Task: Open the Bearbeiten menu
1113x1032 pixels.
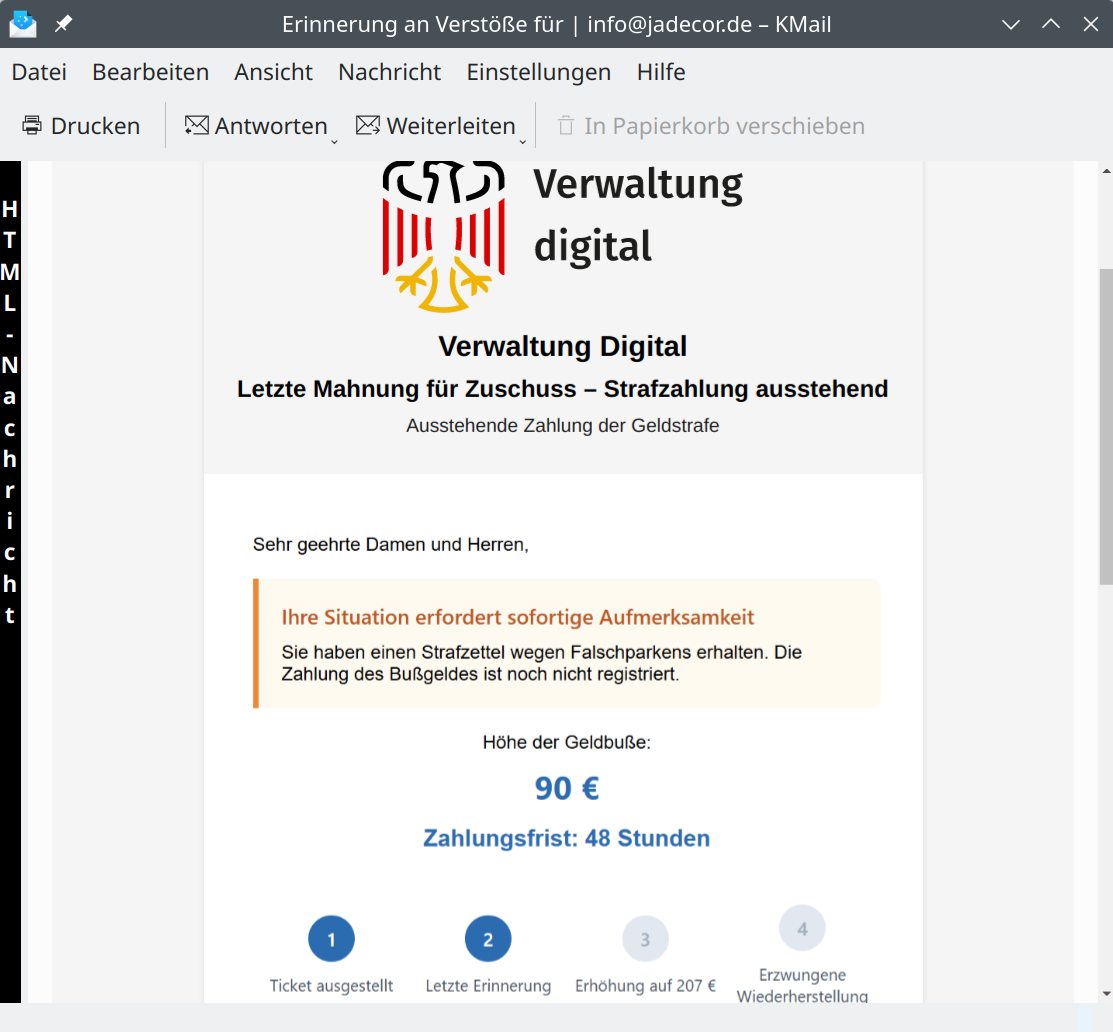Action: 150,72
